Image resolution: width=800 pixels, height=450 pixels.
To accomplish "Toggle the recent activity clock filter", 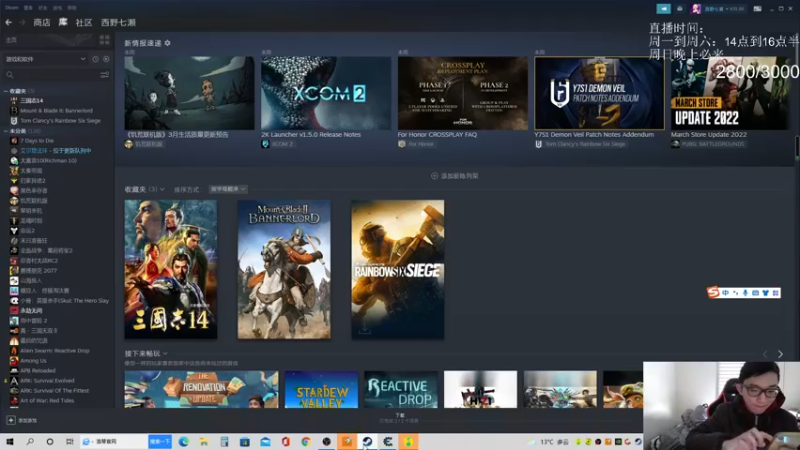I will click(95, 59).
